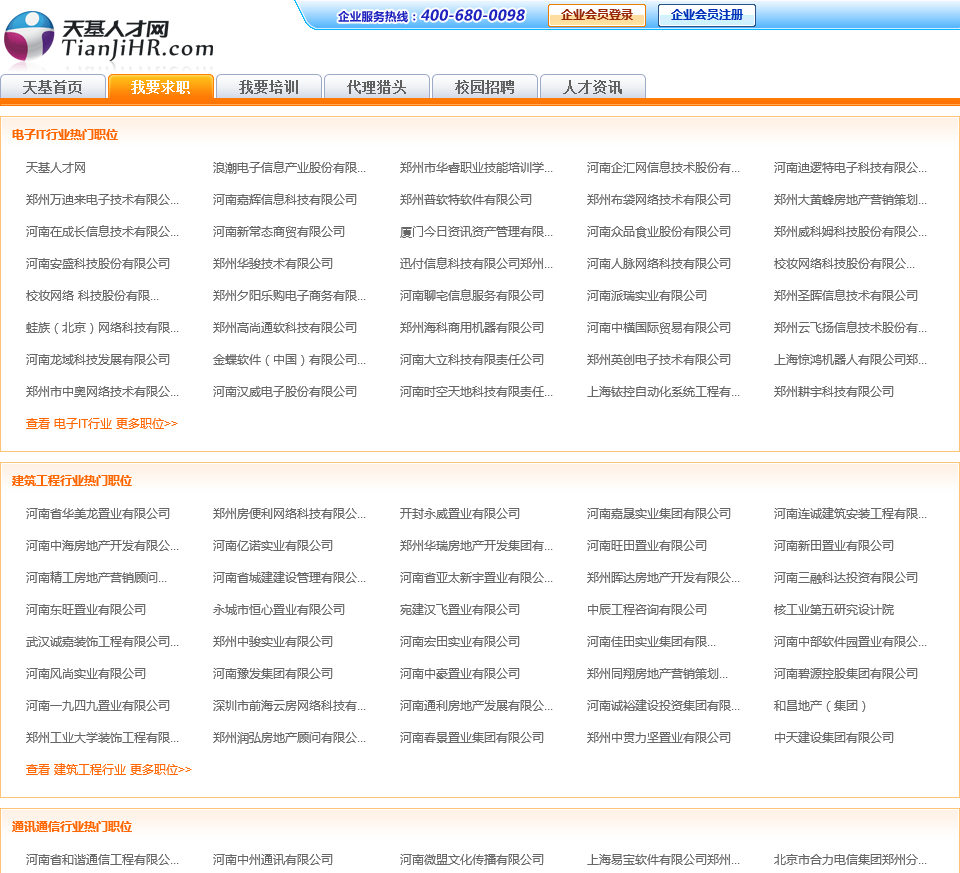This screenshot has width=960, height=873.
Task: Select 中辰工程咨询有限公司
Action: 647,610
